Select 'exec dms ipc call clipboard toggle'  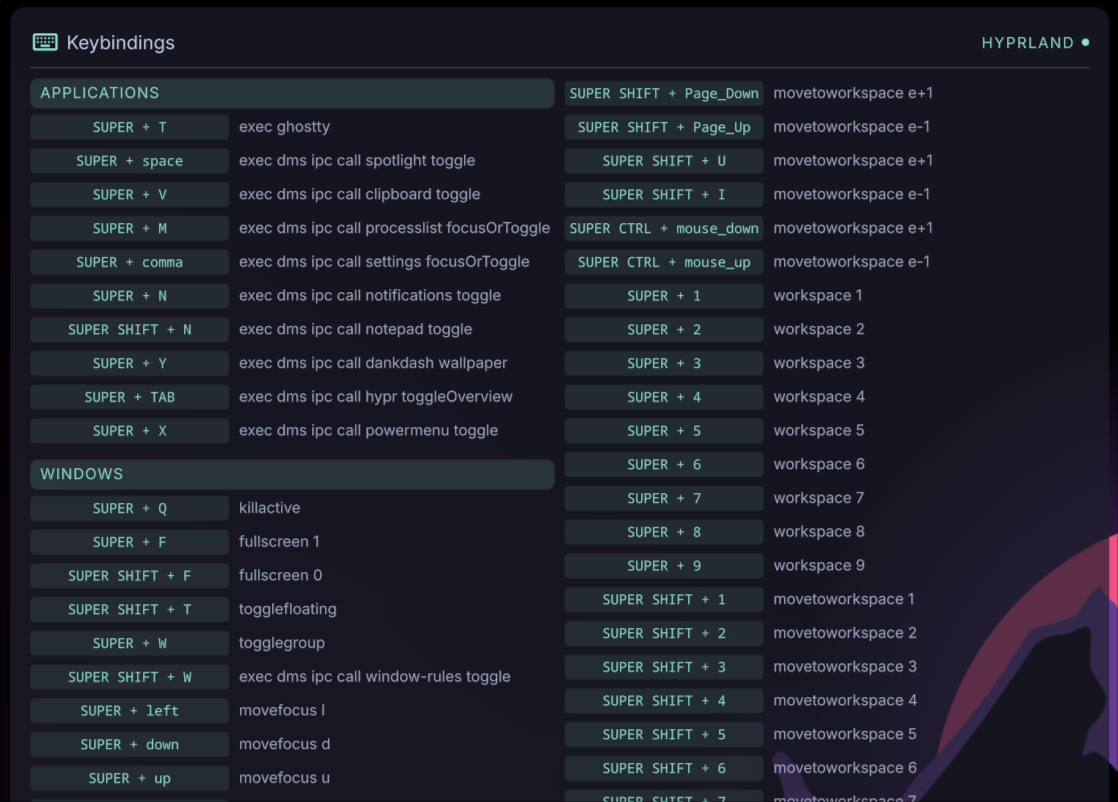359,194
